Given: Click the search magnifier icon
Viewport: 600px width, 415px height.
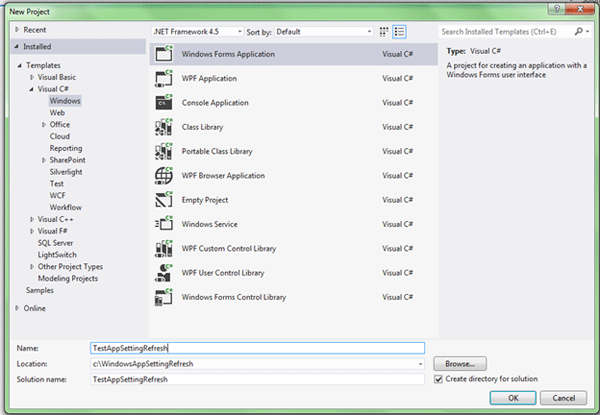Looking at the screenshot, I should click(x=579, y=31).
